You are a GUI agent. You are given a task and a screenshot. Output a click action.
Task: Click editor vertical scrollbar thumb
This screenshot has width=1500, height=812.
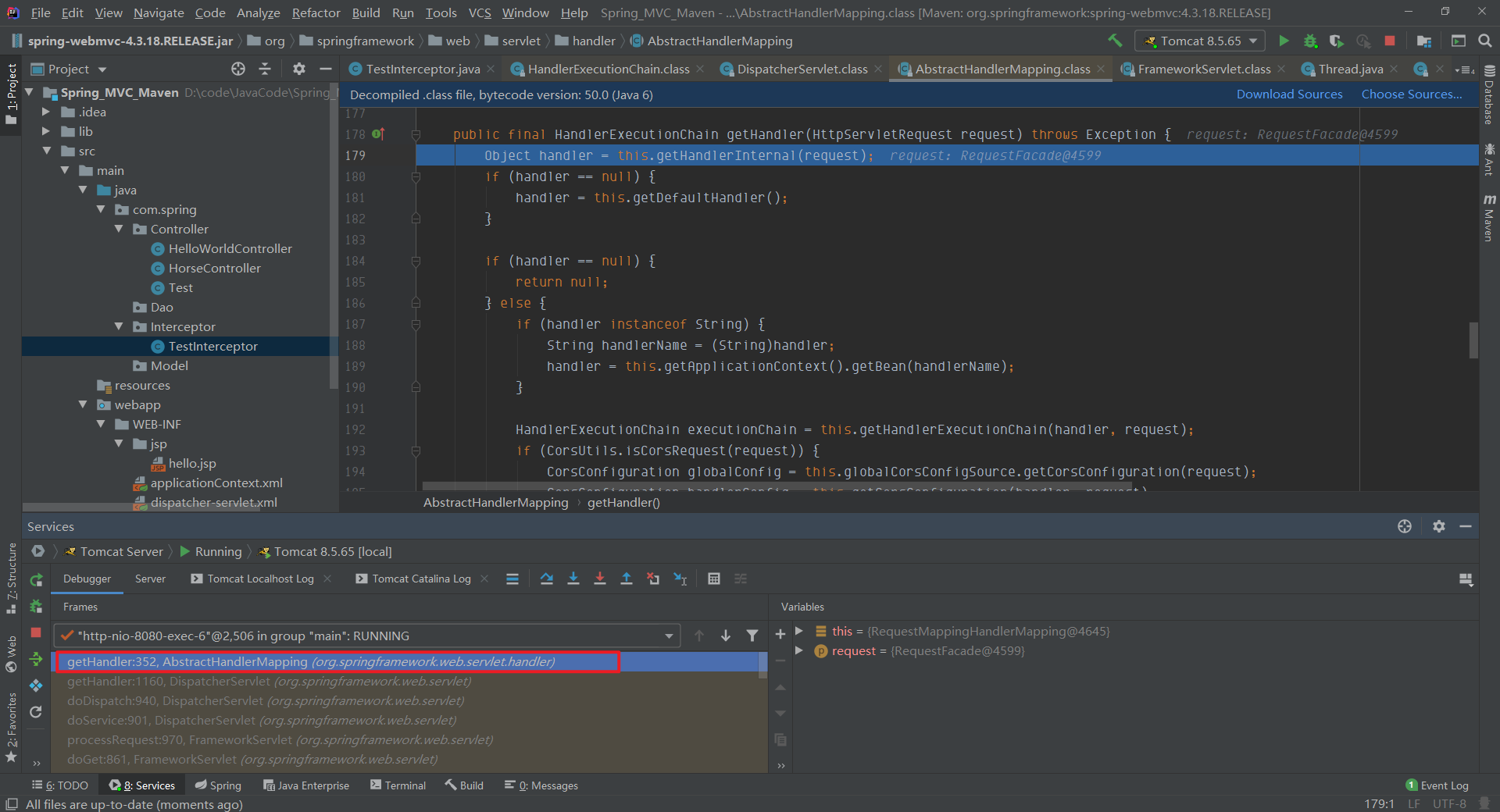[x=1473, y=340]
